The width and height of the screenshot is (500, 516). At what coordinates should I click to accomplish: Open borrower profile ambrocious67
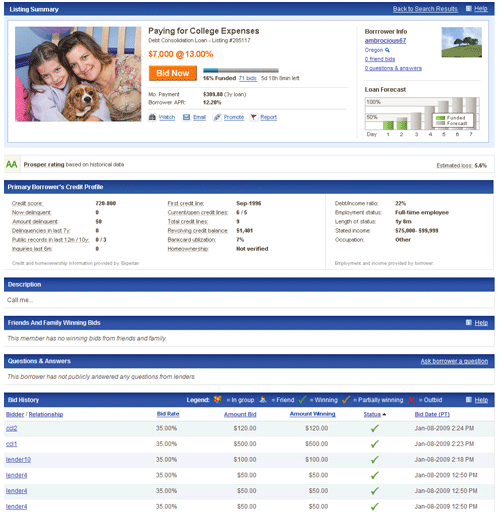[x=385, y=41]
